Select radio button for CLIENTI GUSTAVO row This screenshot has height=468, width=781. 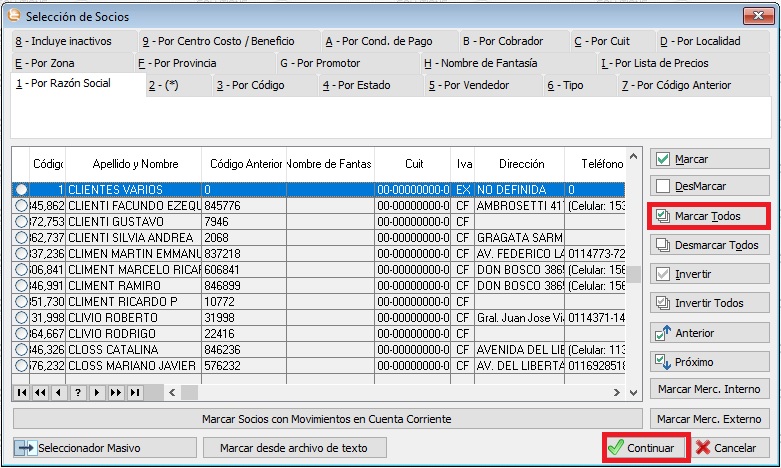tap(22, 221)
